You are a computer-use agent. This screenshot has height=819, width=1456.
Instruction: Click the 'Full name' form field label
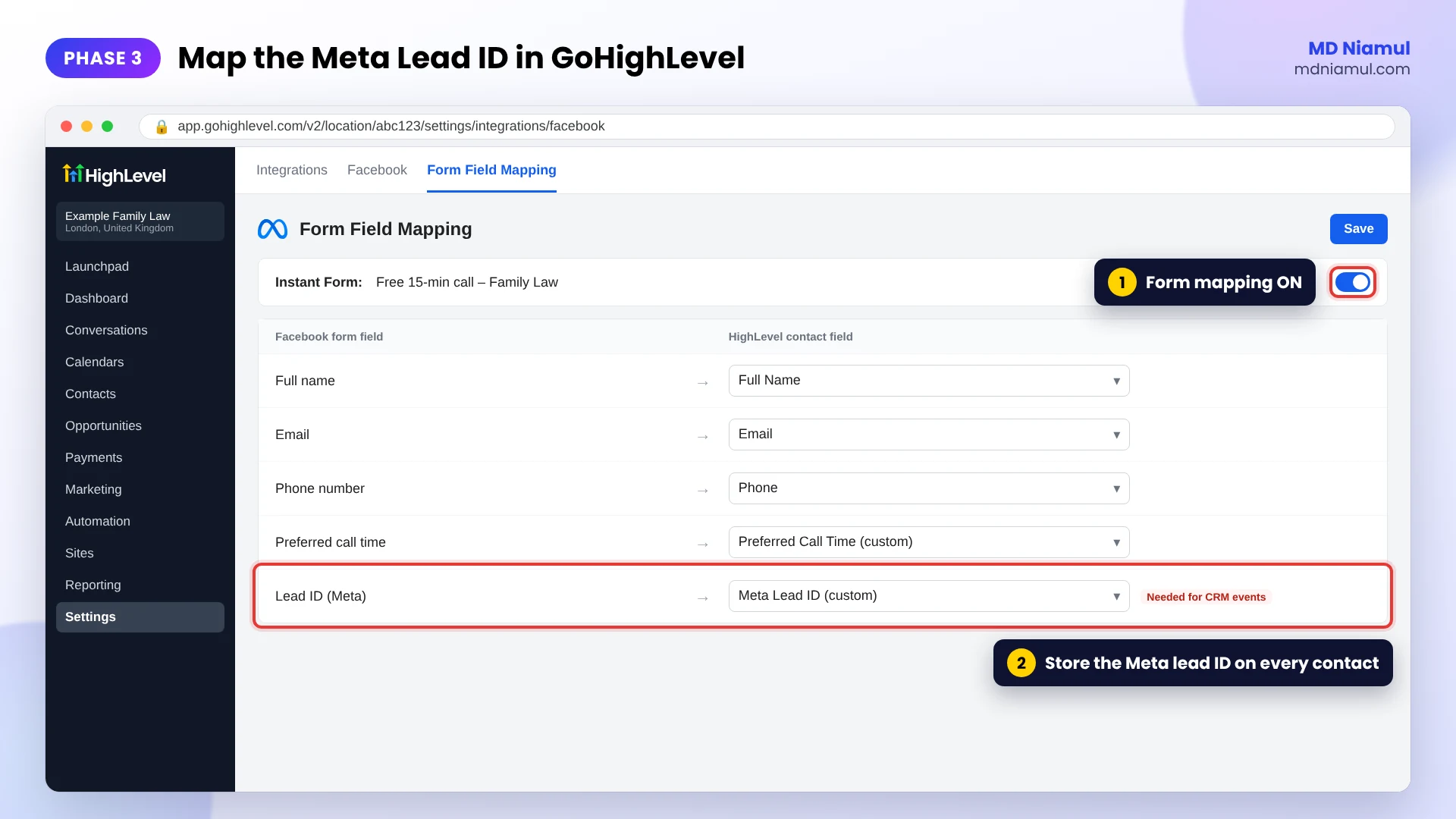coord(305,381)
